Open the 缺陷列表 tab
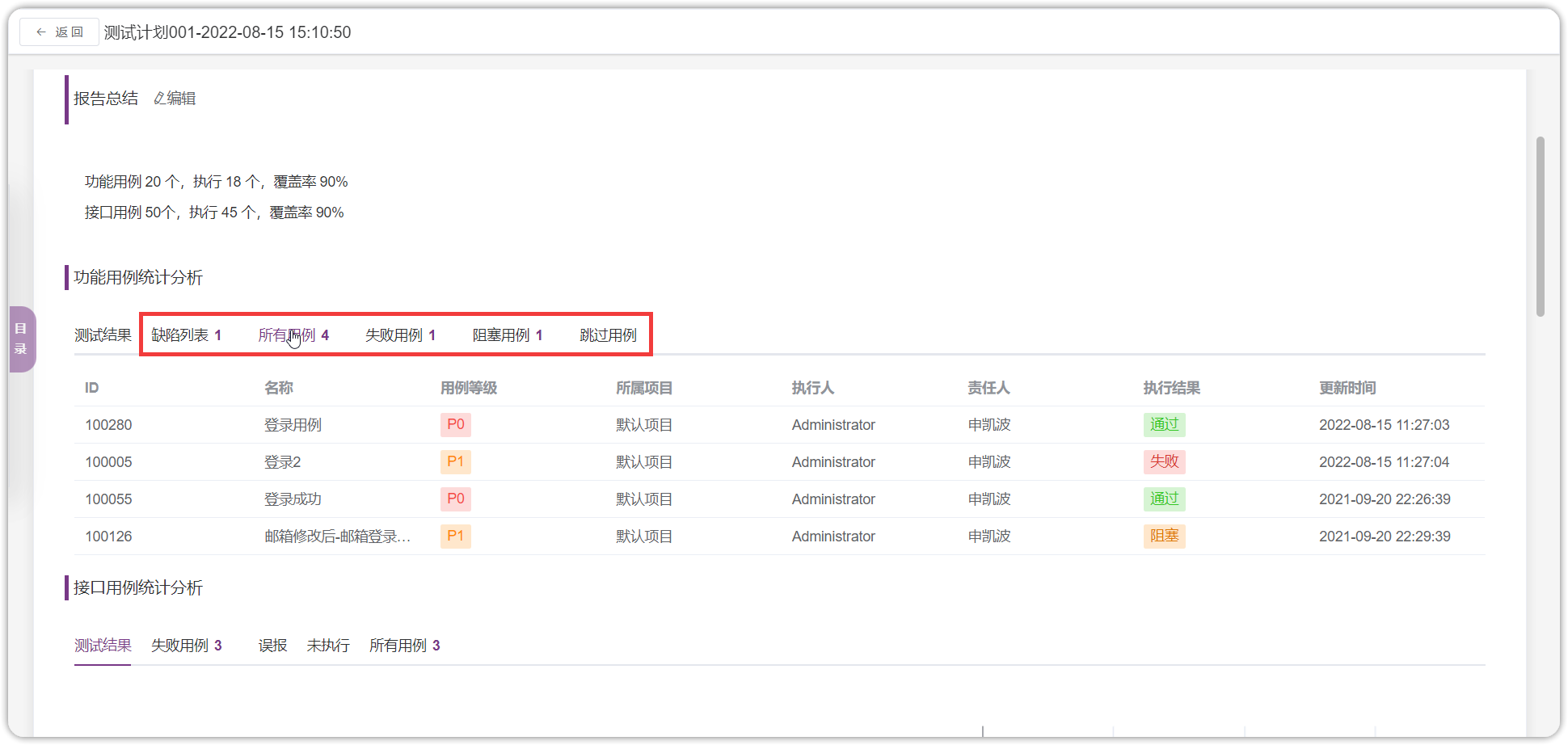The width and height of the screenshot is (1568, 745). (187, 335)
